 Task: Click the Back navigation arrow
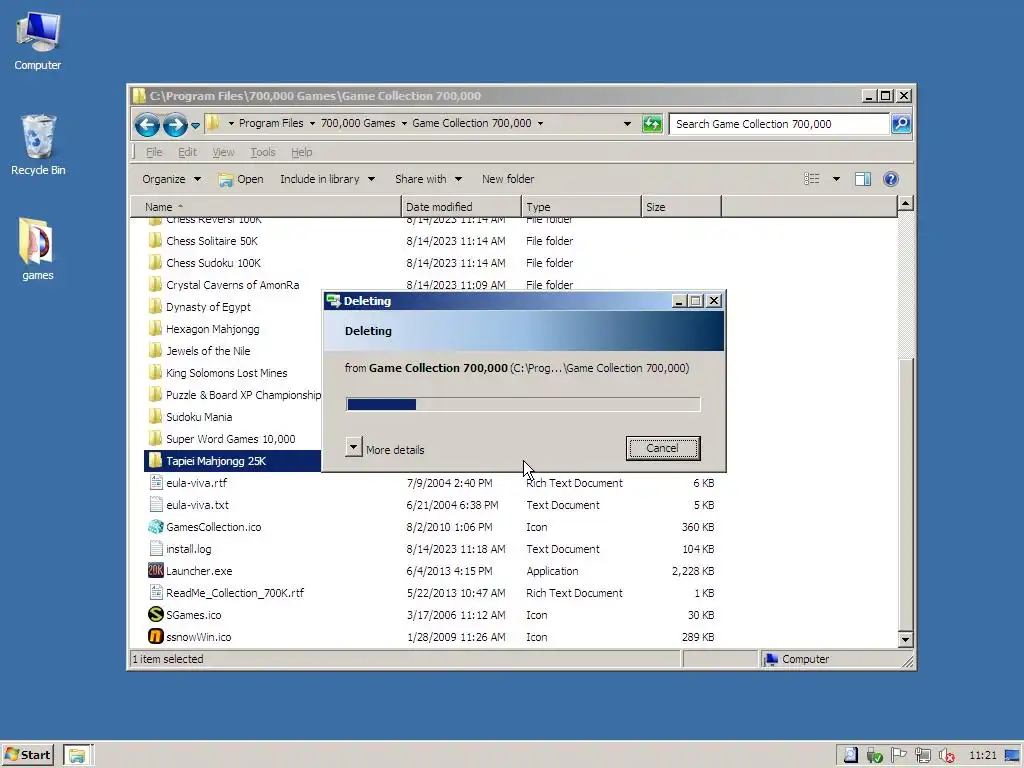147,124
